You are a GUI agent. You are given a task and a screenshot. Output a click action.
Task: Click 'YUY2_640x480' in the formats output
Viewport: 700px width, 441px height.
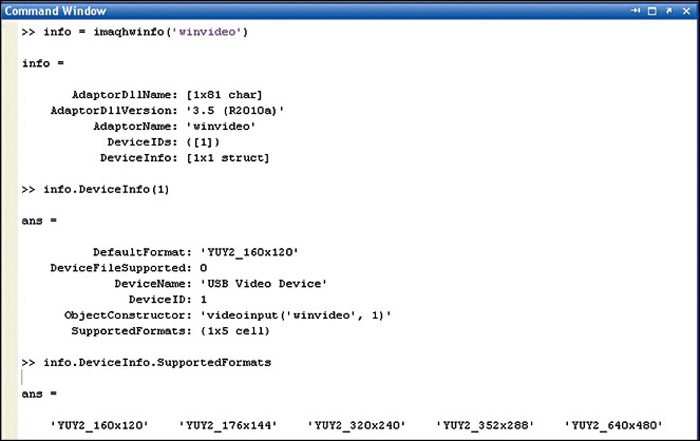tap(613, 425)
